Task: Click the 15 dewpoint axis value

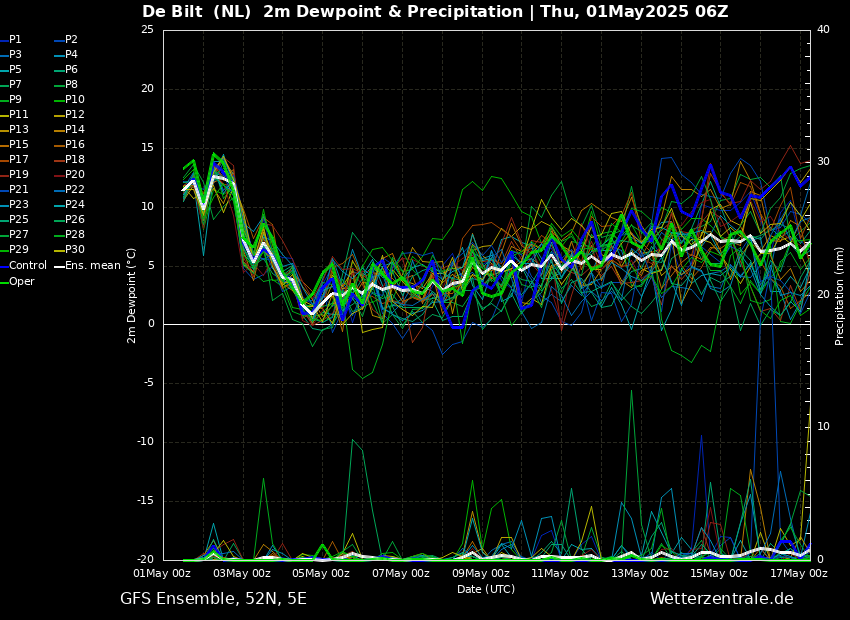Action: pos(147,148)
